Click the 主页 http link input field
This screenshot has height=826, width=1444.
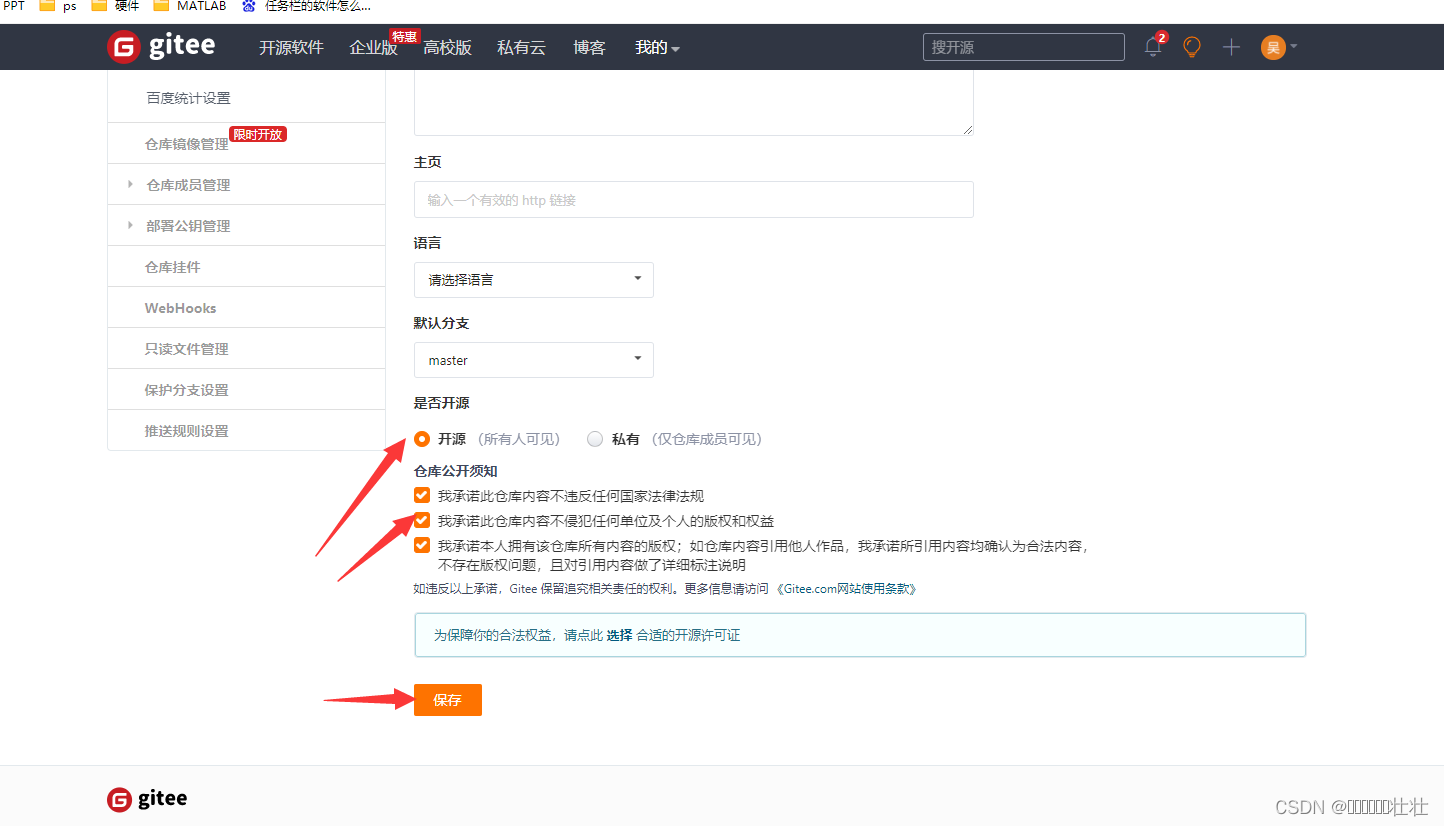[694, 200]
